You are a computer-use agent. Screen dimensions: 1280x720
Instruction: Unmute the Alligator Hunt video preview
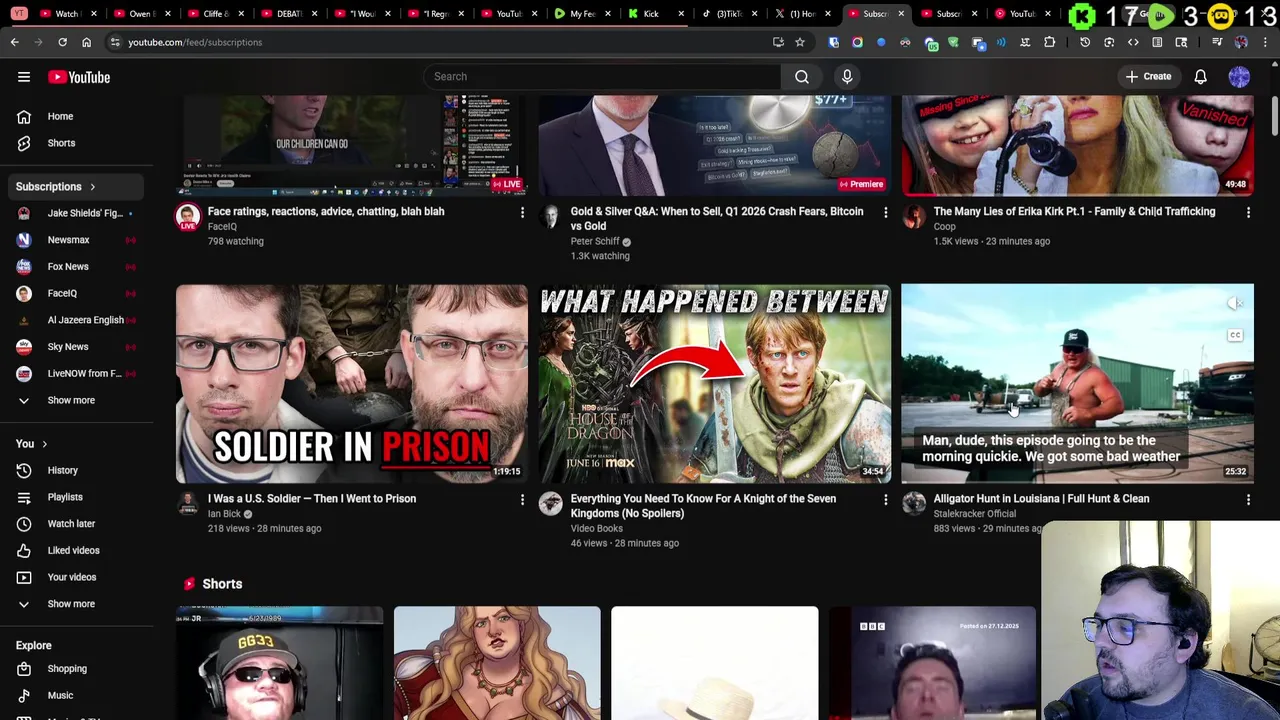[1235, 303]
